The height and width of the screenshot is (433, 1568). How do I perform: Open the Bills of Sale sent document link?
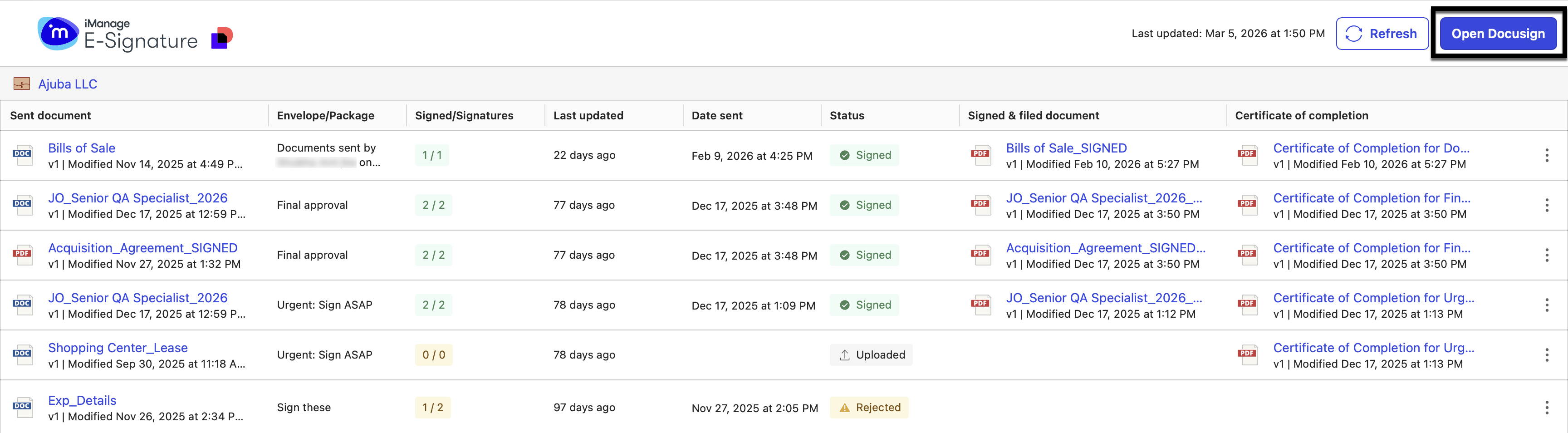(82, 148)
